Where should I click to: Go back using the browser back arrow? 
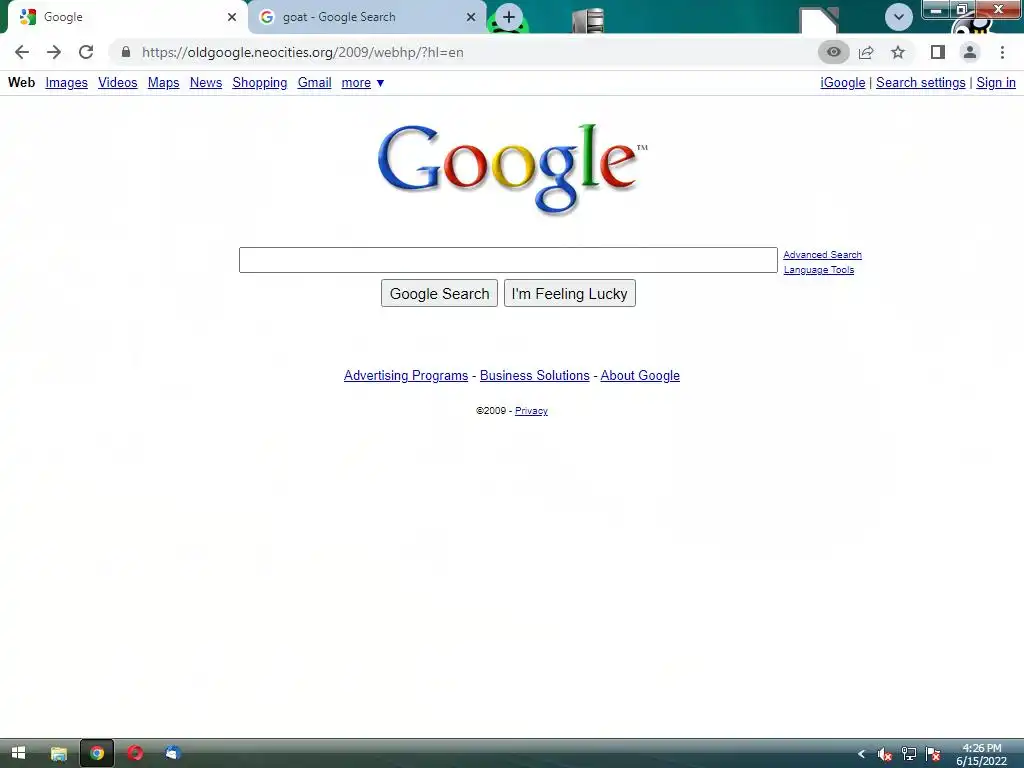(x=22, y=52)
